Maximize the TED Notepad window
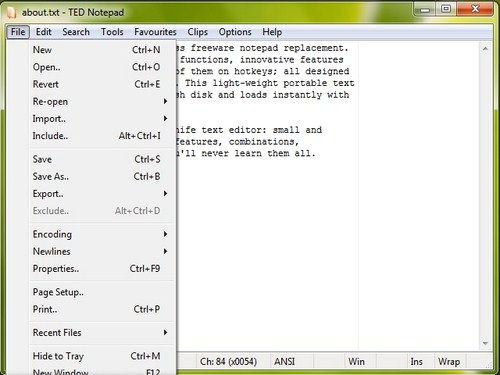The width and height of the screenshot is (500, 375). [x=446, y=9]
